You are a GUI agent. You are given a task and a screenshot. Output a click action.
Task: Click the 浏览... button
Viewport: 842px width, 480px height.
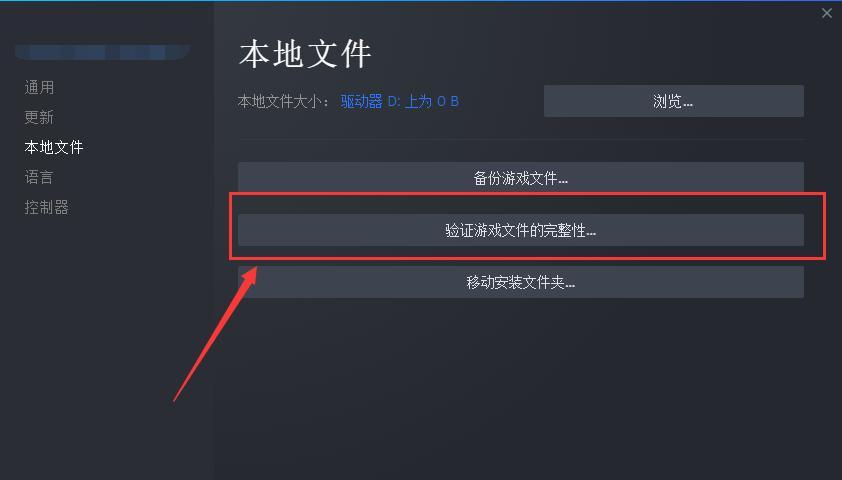click(673, 101)
